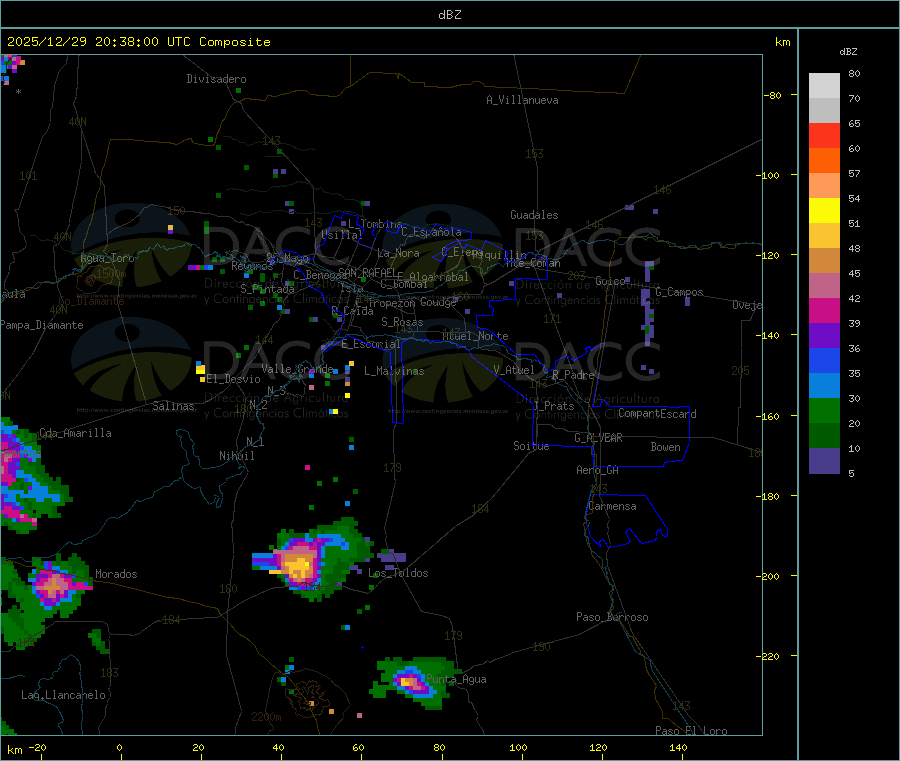Screen dimensions: 900x761
Task: Click the CompartEscard label
Action: pos(657,414)
